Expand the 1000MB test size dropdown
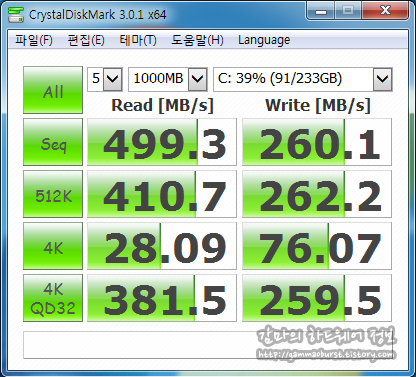 (x=198, y=79)
